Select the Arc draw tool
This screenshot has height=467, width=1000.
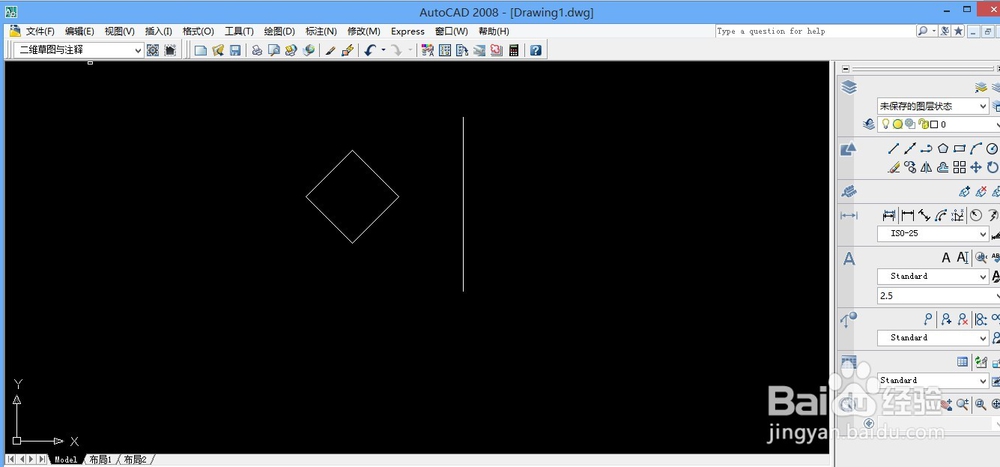[976, 149]
